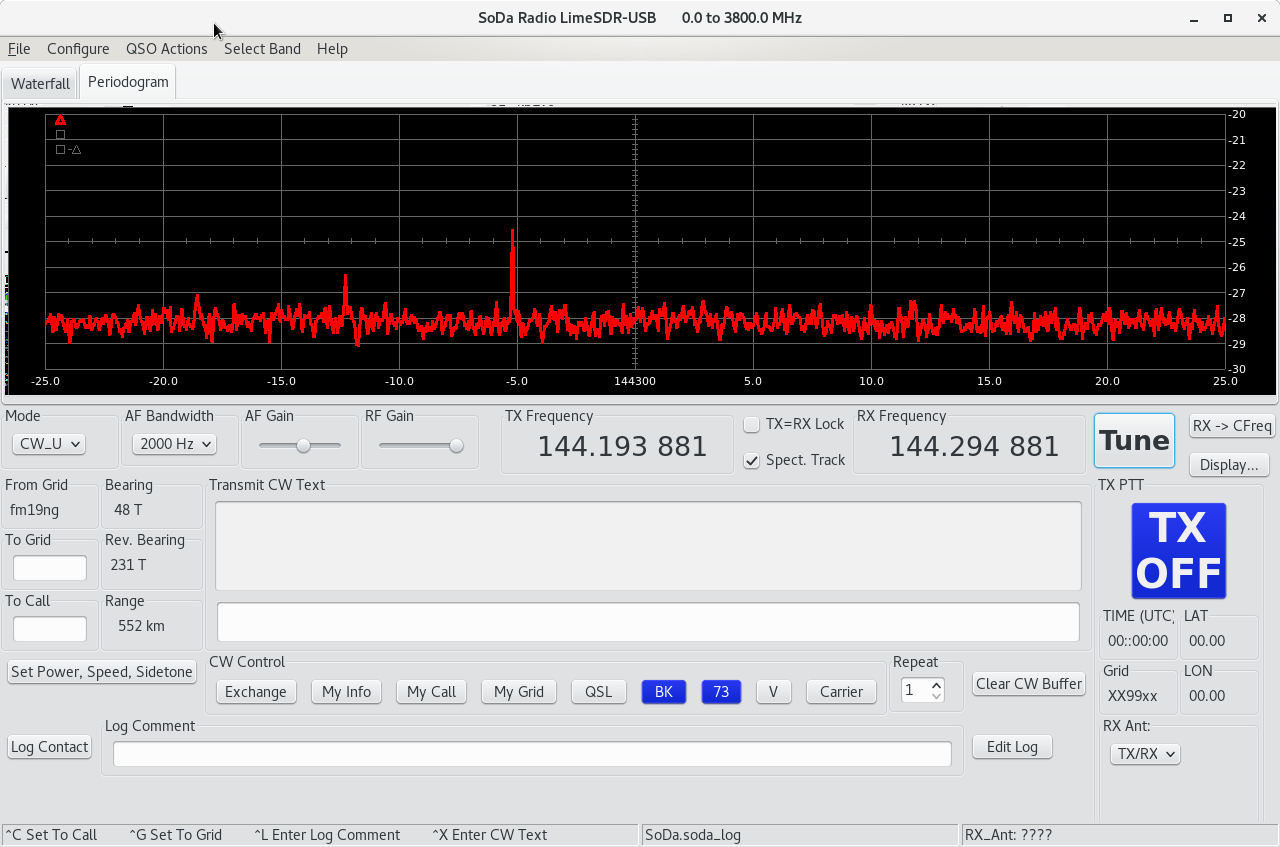Enable the TX=RX Lock checkbox
Image resolution: width=1280 pixels, height=847 pixels.
click(752, 424)
